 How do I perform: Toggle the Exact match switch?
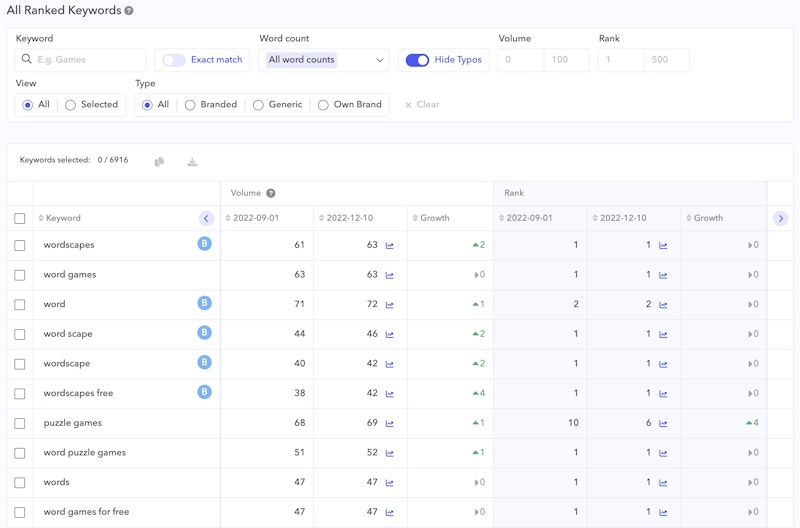coord(174,60)
